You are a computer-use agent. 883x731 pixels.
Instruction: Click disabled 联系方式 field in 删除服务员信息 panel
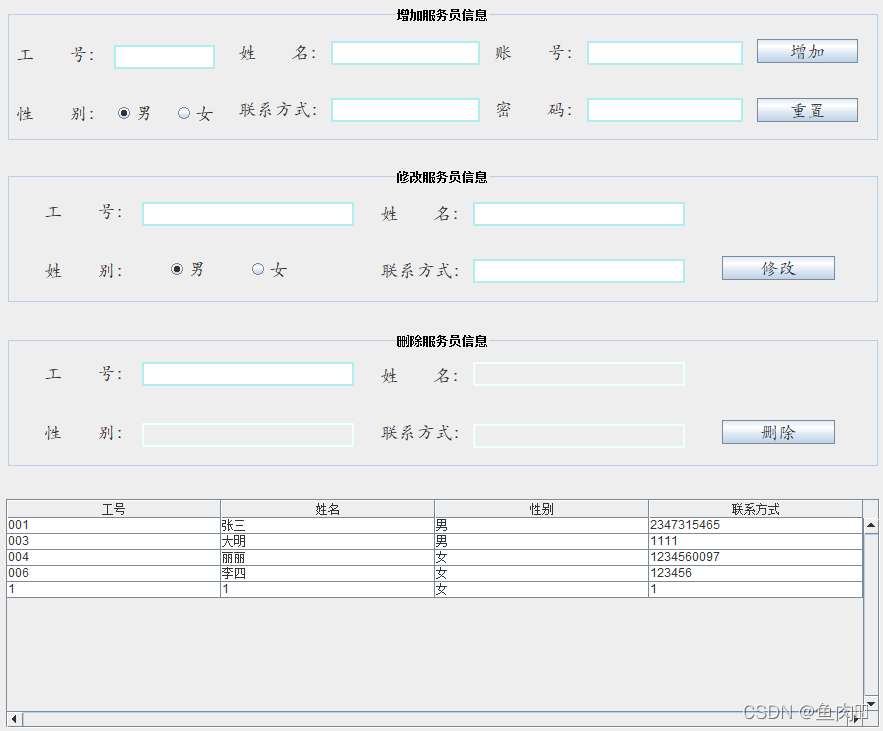579,436
